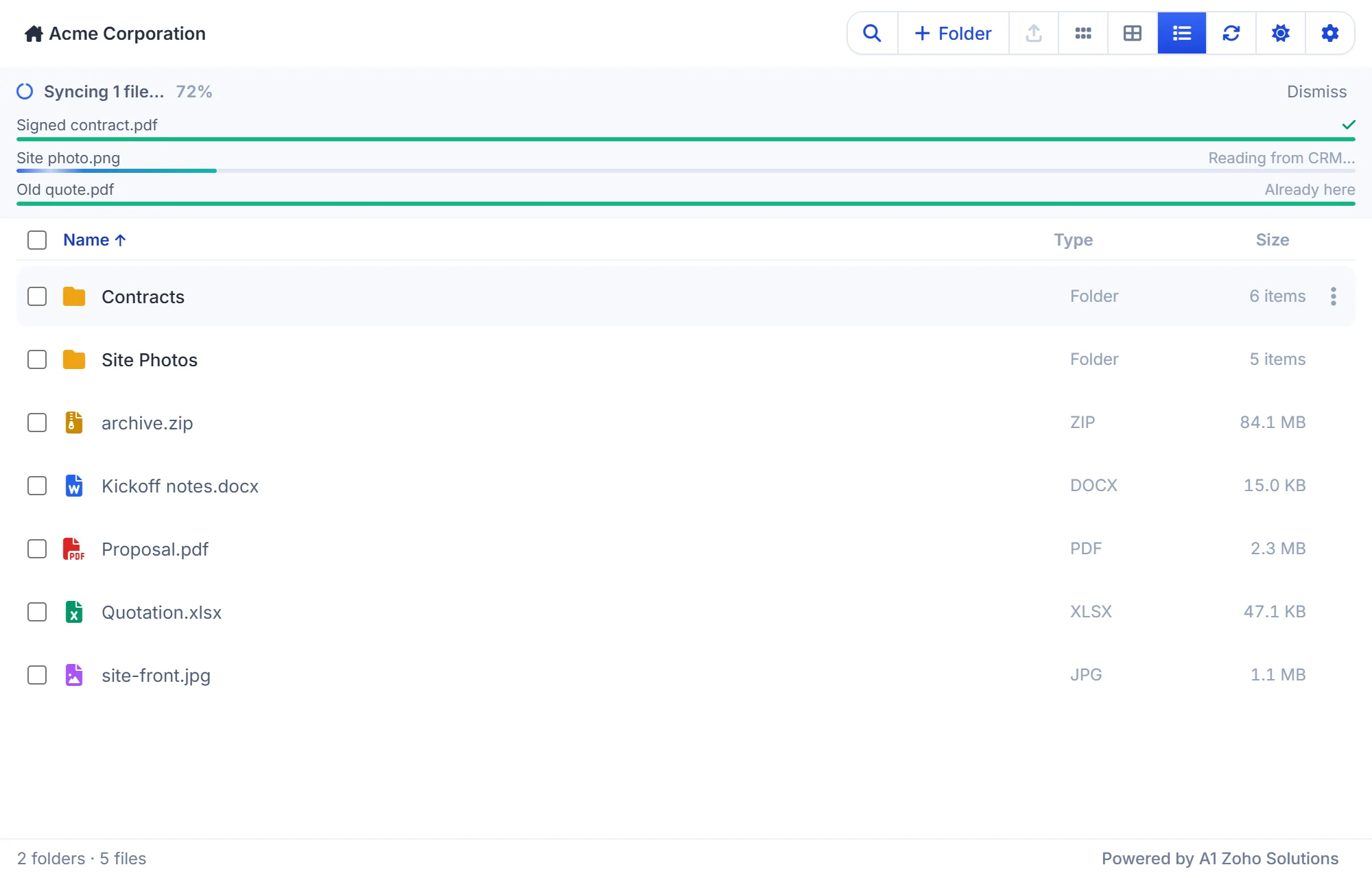Click the upload icon in toolbar
Viewport: 1372px width, 878px height.
pyautogui.click(x=1034, y=33)
